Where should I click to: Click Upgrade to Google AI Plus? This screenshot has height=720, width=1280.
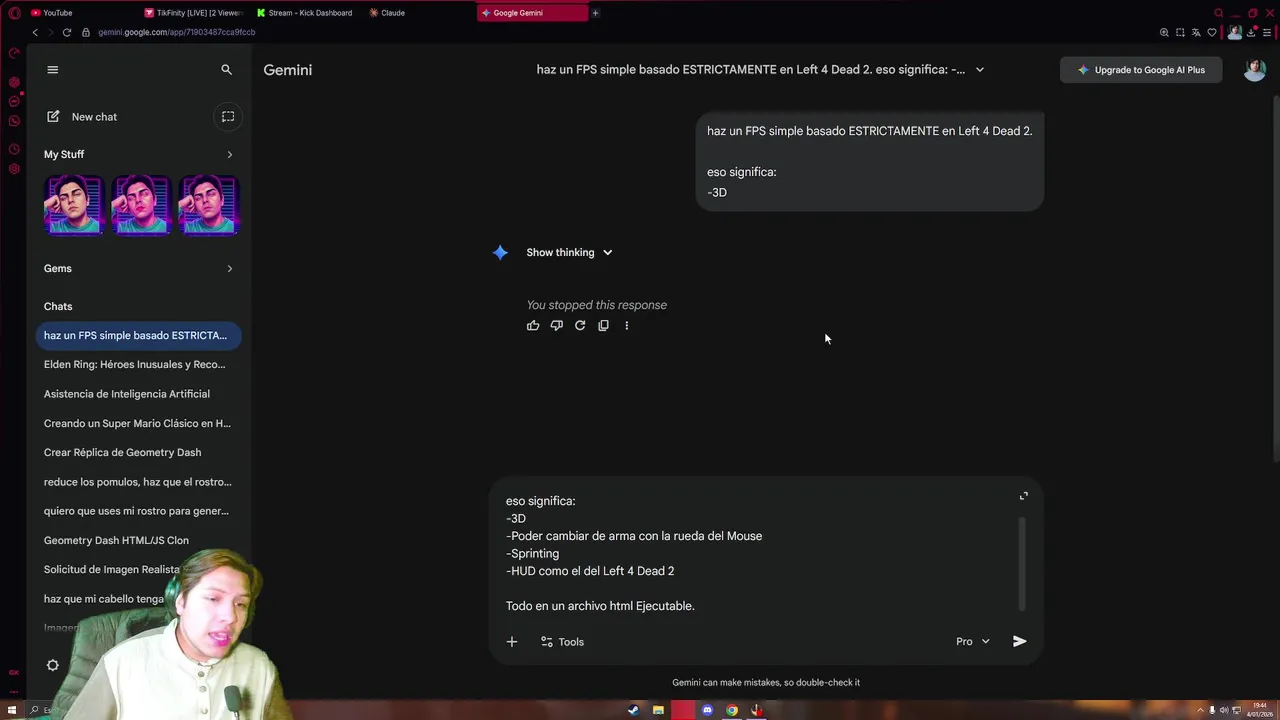click(x=1141, y=70)
